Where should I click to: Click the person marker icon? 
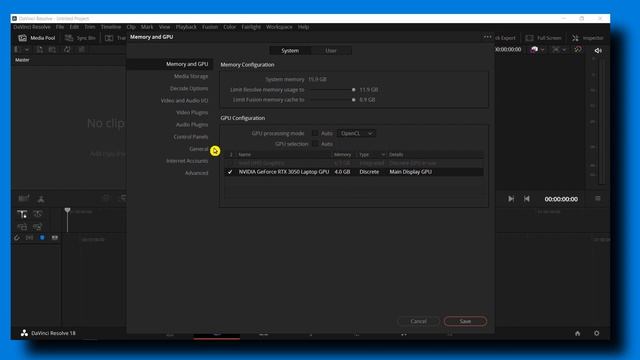pyautogui.click(x=41, y=199)
